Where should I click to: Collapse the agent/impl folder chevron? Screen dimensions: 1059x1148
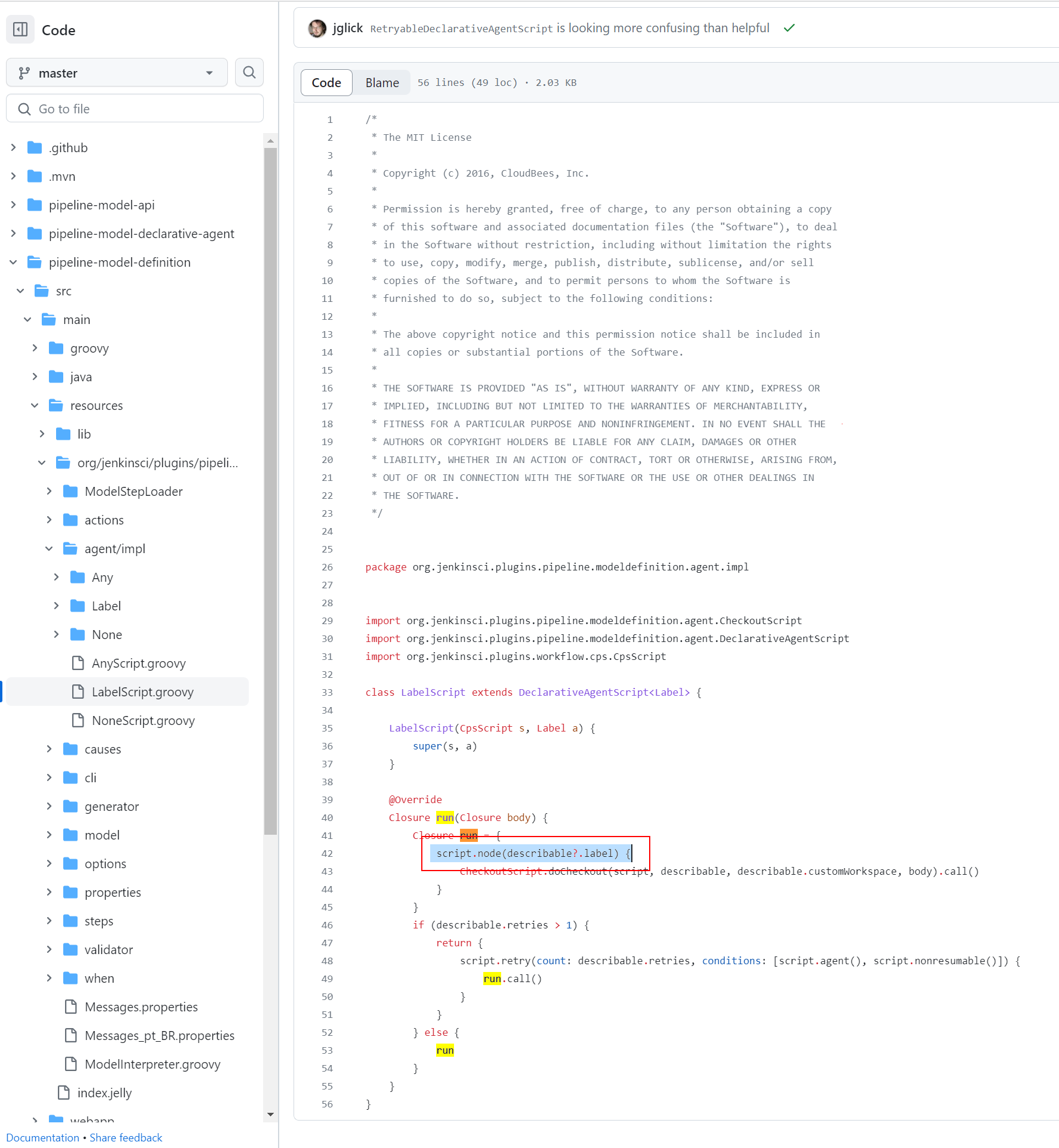49,548
